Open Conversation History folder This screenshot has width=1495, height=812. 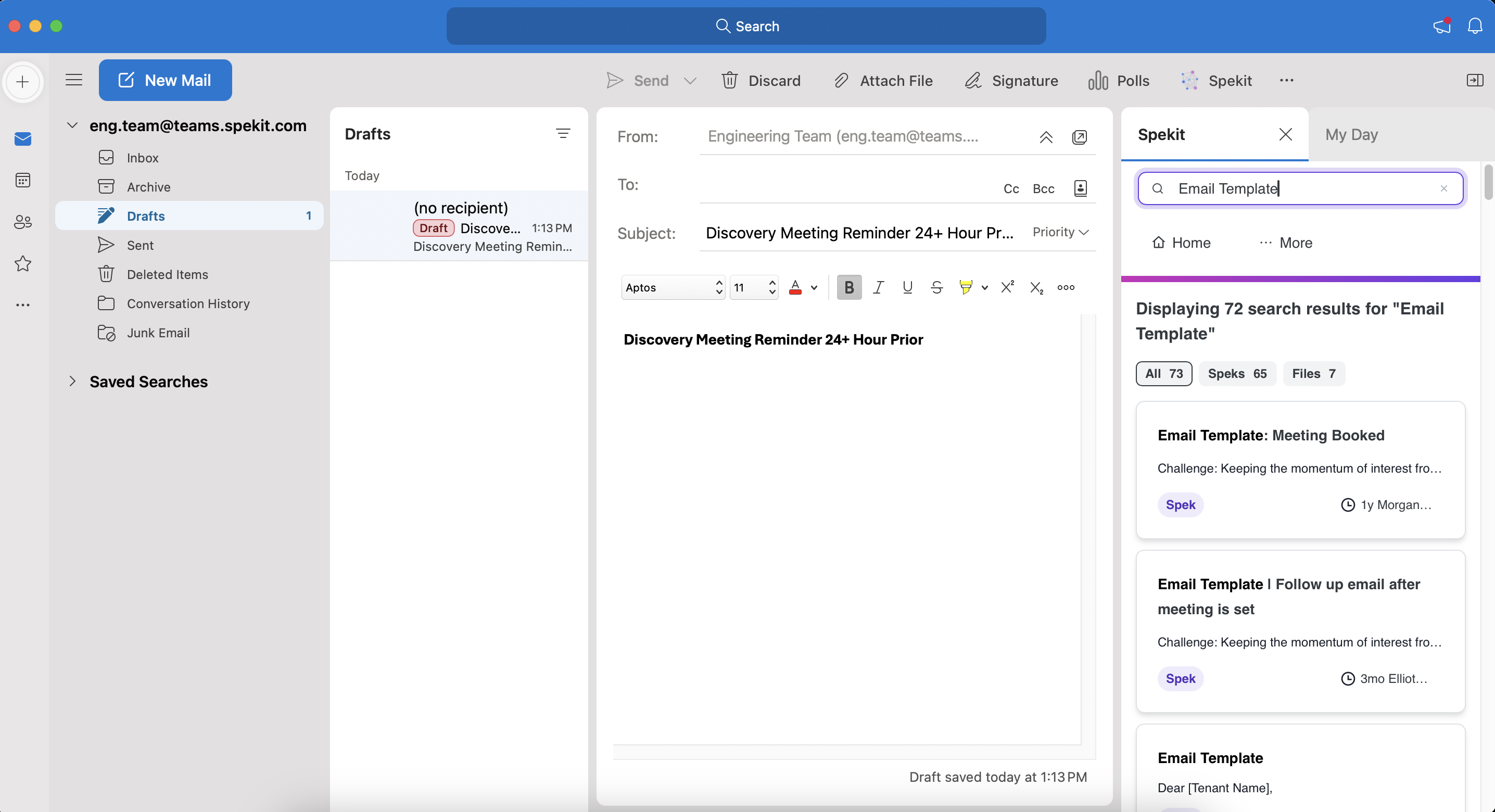pyautogui.click(x=188, y=303)
